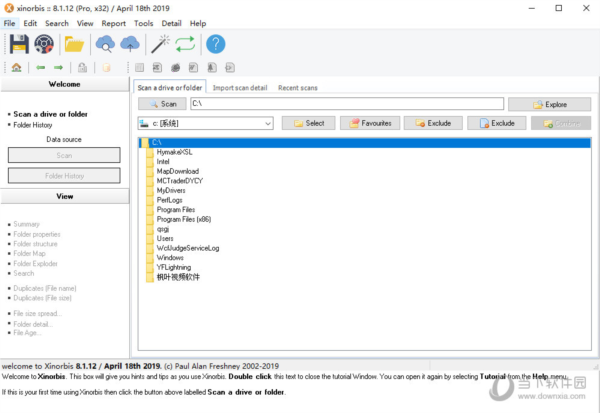600x413 pixels.
Task: Go to the Home house icon
Action: pos(16,68)
